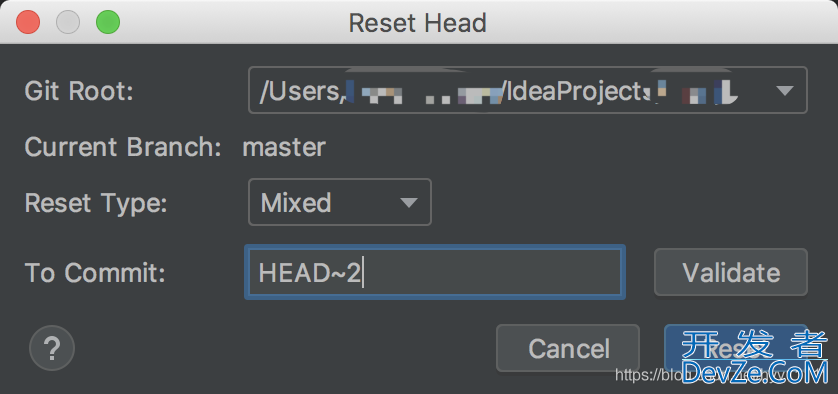Validate the entered commit reference
838x394 pixels.
click(x=731, y=272)
